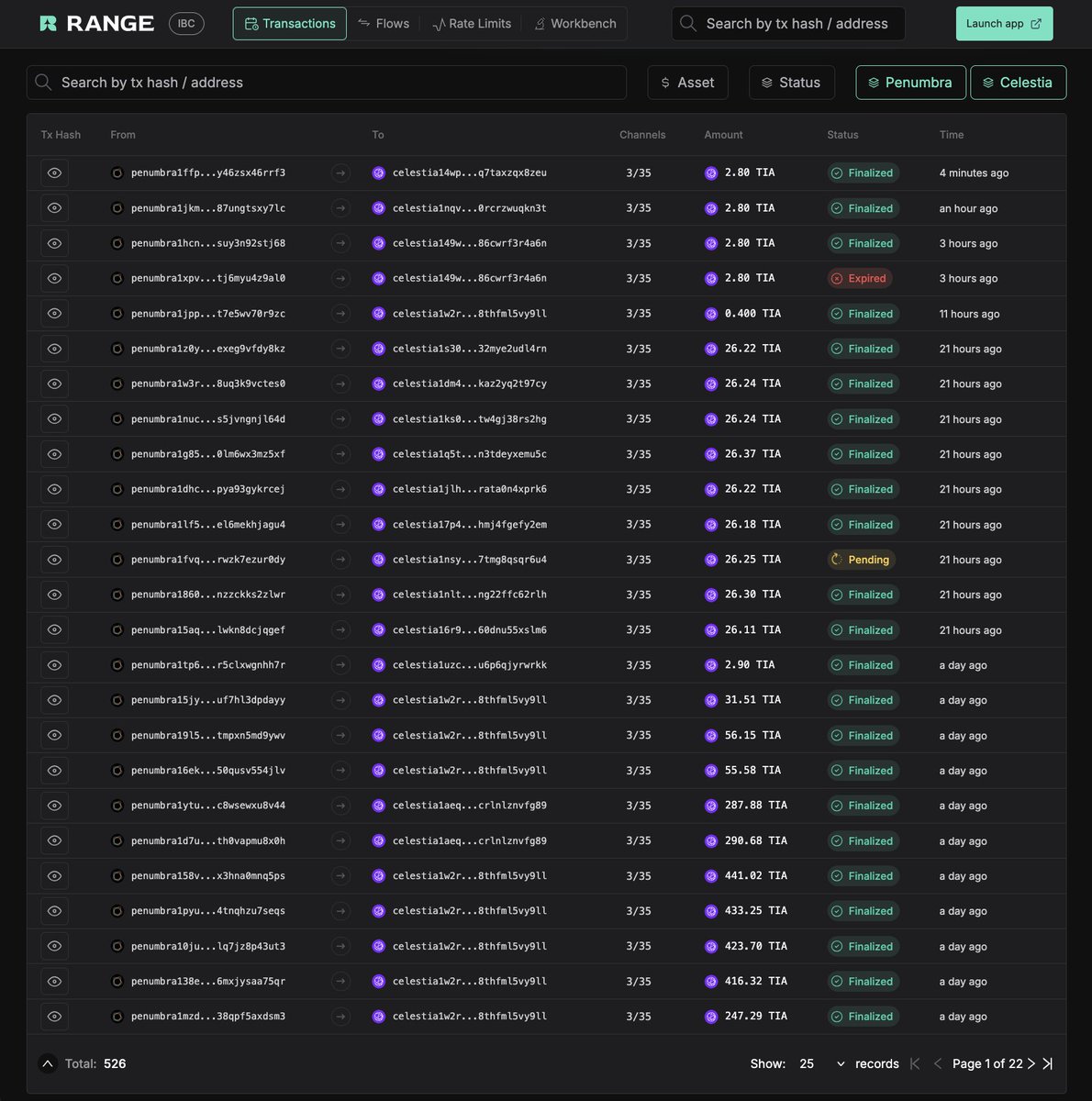
Task: Open sender address penumbra1jpp...t7e5wv70r9zc
Action: tap(208, 314)
